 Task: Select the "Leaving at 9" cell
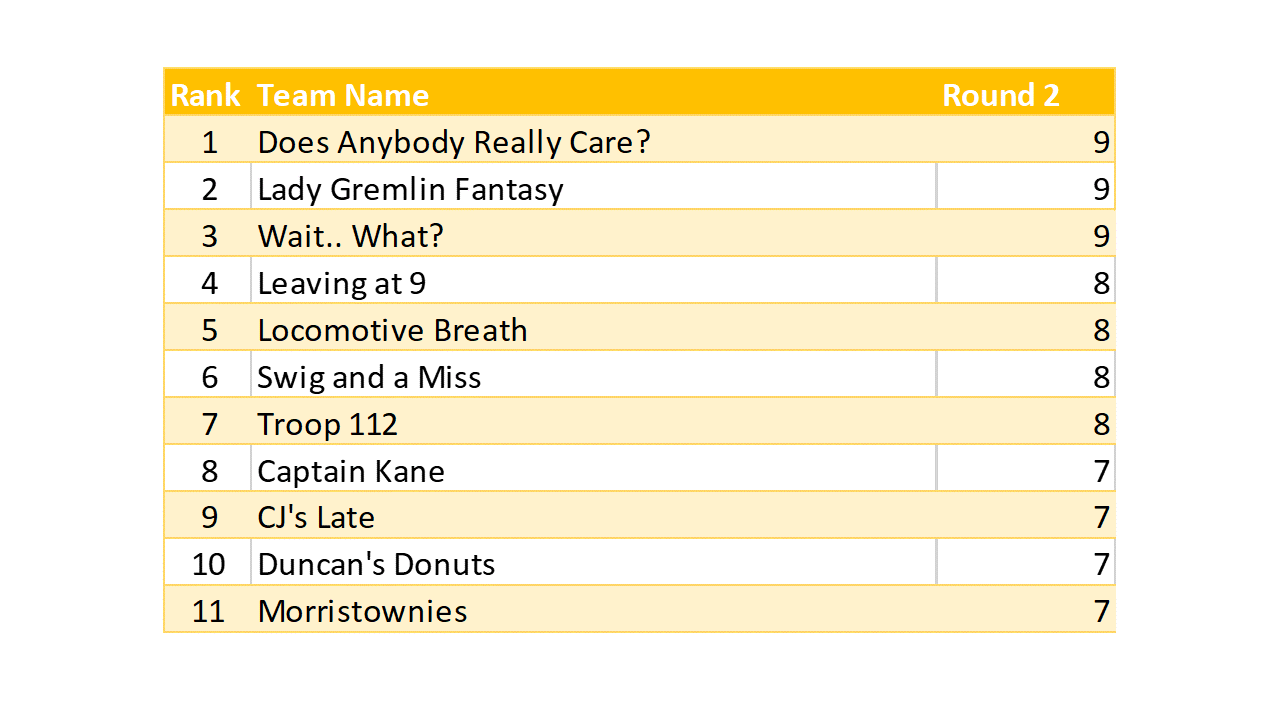(x=341, y=283)
